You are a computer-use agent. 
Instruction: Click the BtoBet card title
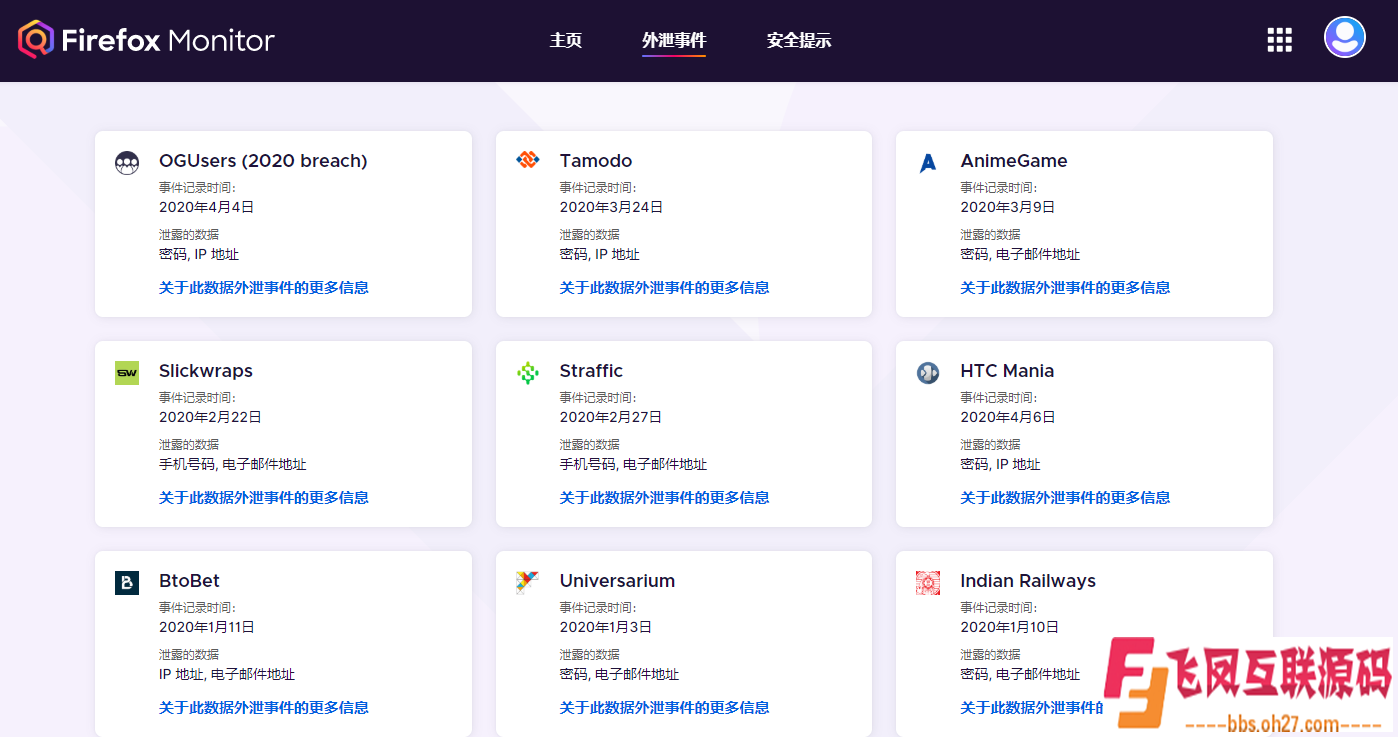[x=189, y=581]
